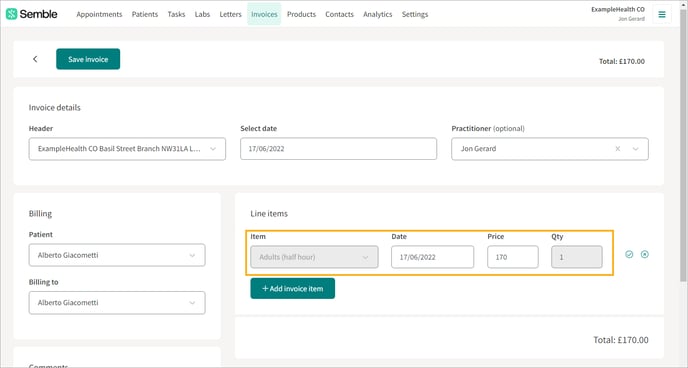Click the page vertical scrollbar
The width and height of the screenshot is (688, 368).
(683, 145)
